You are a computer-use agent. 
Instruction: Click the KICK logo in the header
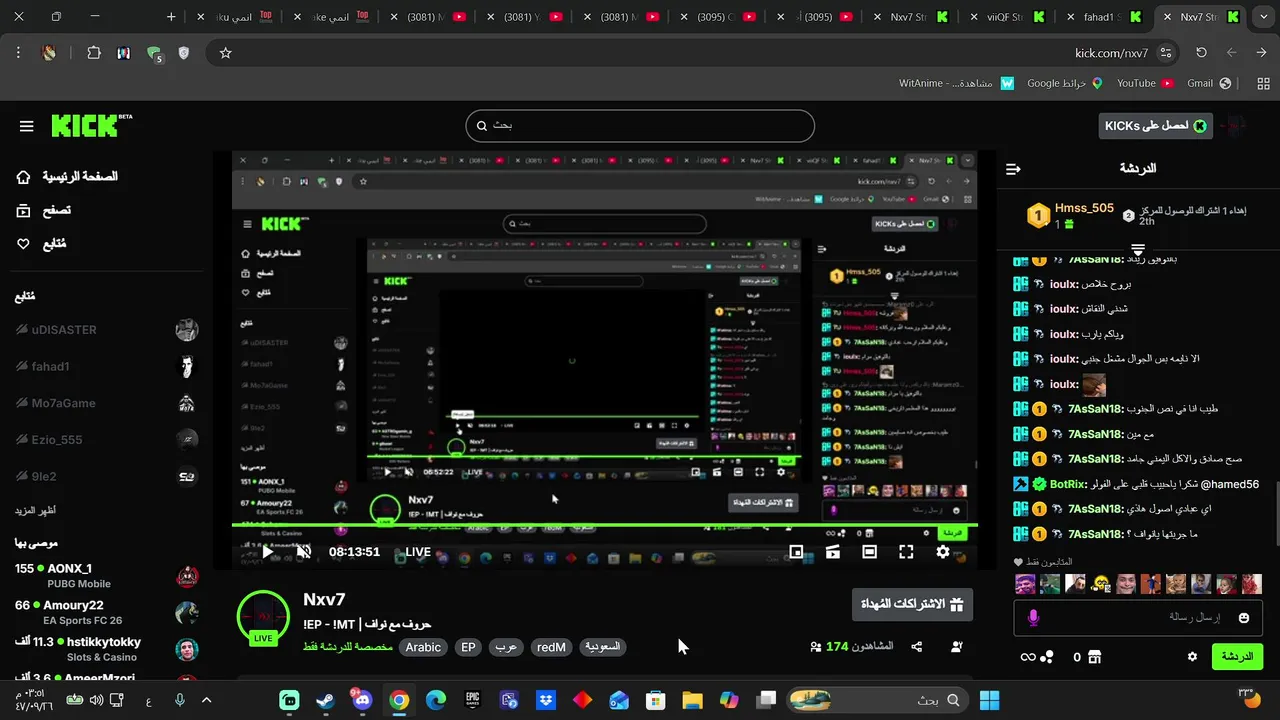[x=90, y=125]
